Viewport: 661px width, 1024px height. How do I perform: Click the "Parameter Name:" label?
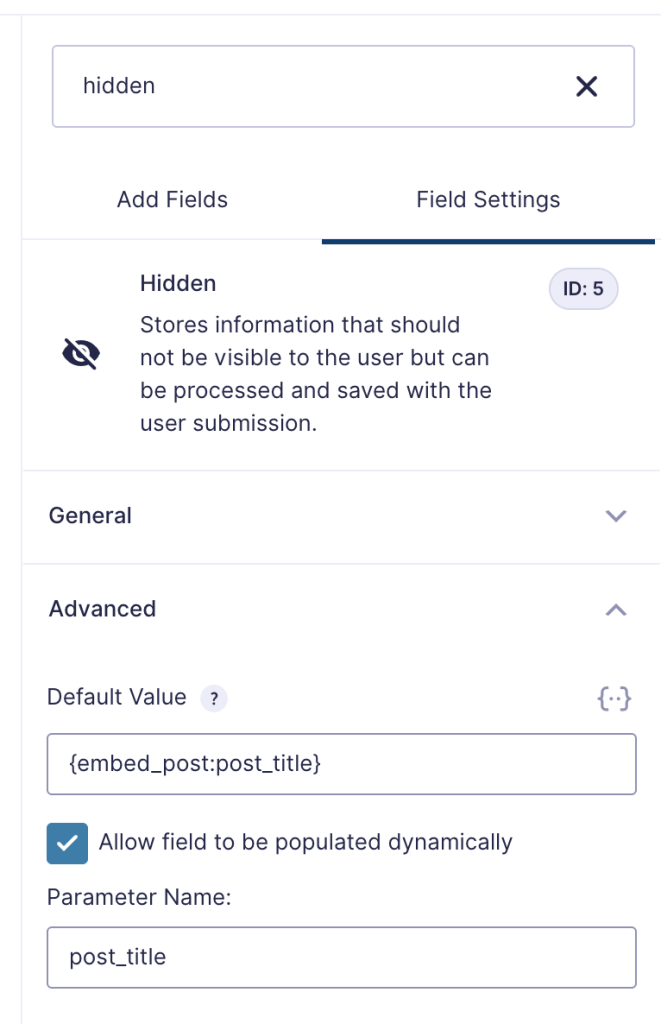pos(139,897)
